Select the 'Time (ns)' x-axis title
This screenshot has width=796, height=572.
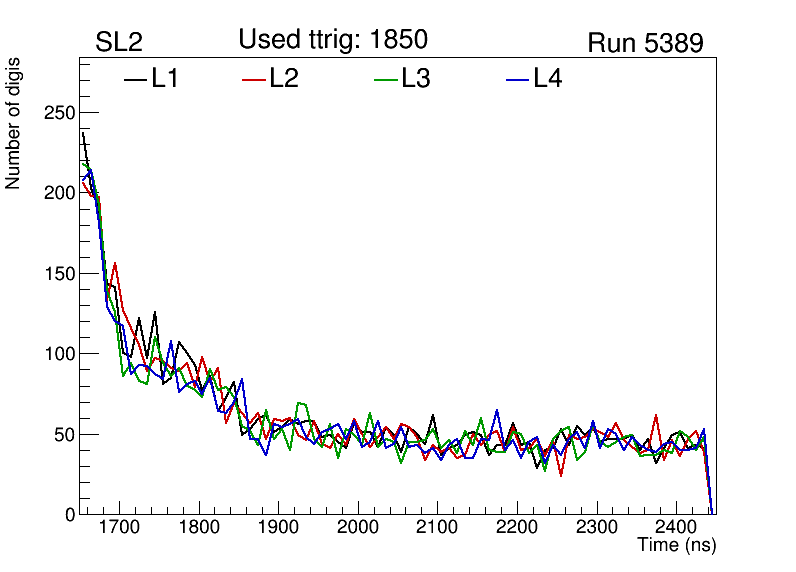click(x=677, y=546)
